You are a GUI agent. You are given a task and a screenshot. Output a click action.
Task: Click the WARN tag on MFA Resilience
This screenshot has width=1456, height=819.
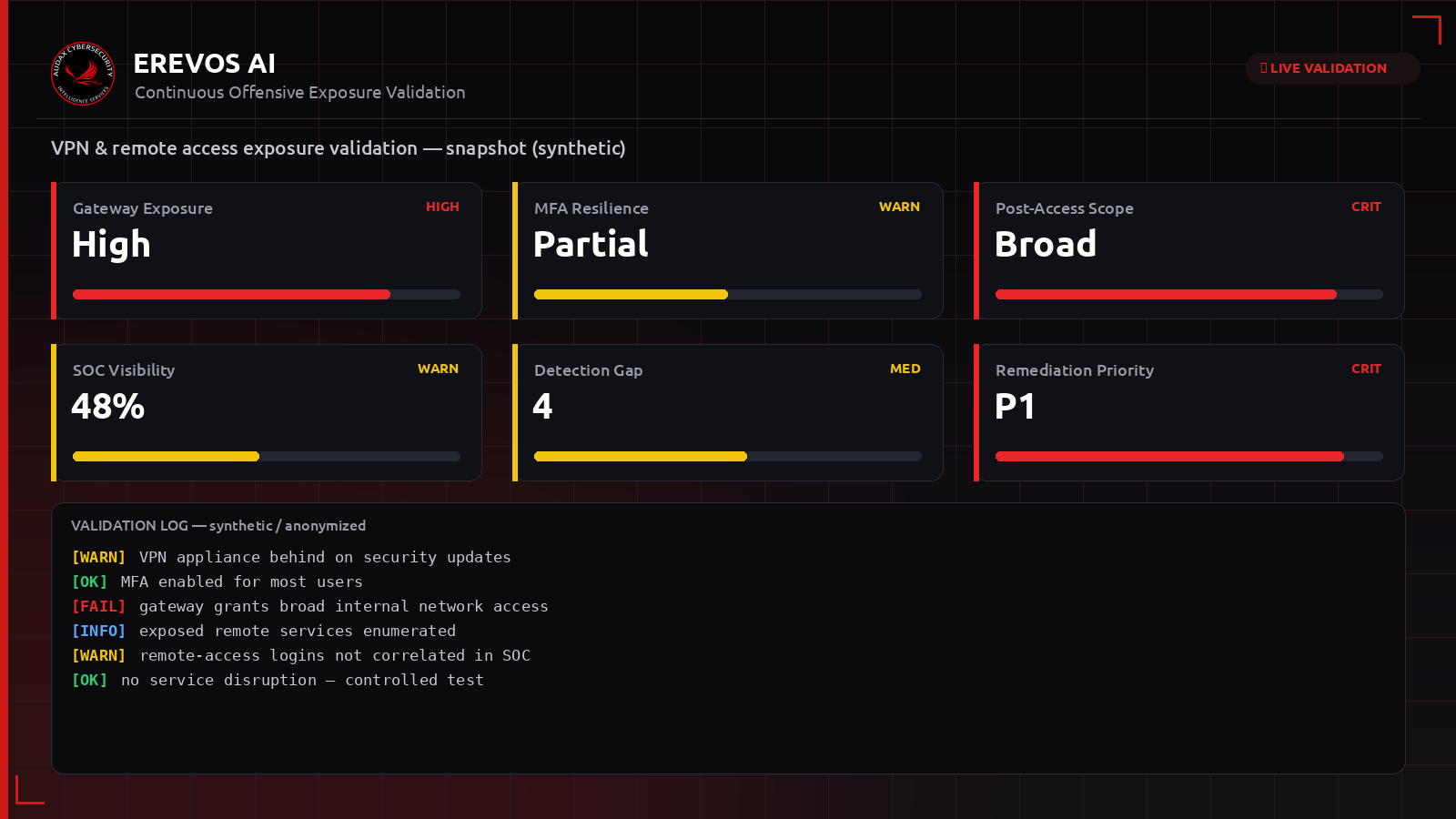tap(899, 207)
